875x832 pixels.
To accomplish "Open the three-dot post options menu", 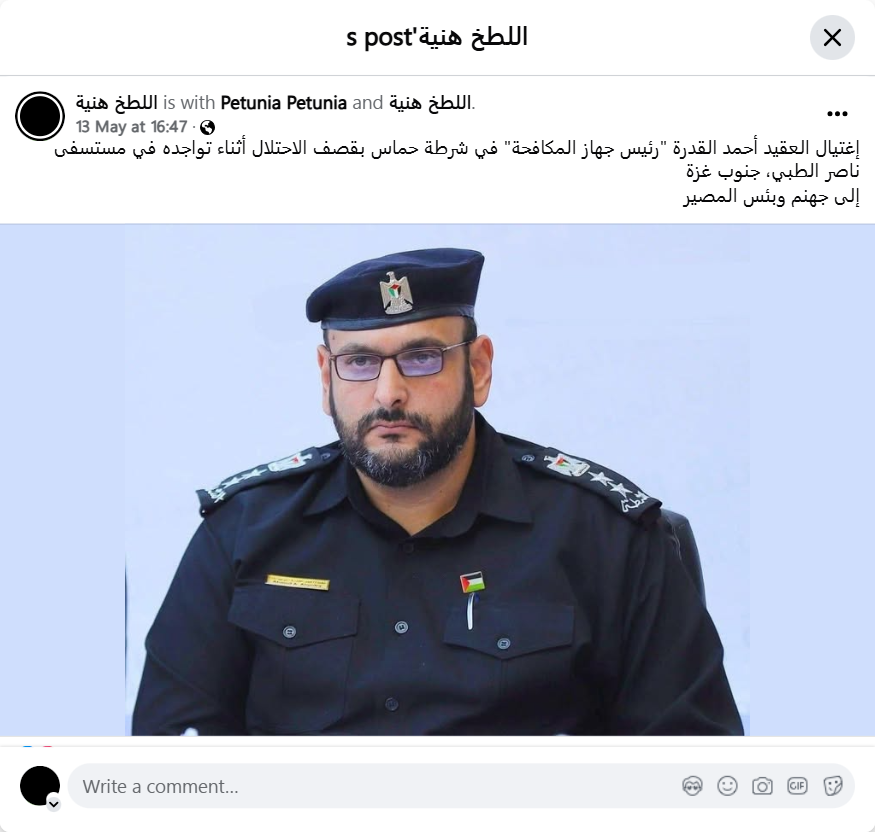I will pos(837,114).
